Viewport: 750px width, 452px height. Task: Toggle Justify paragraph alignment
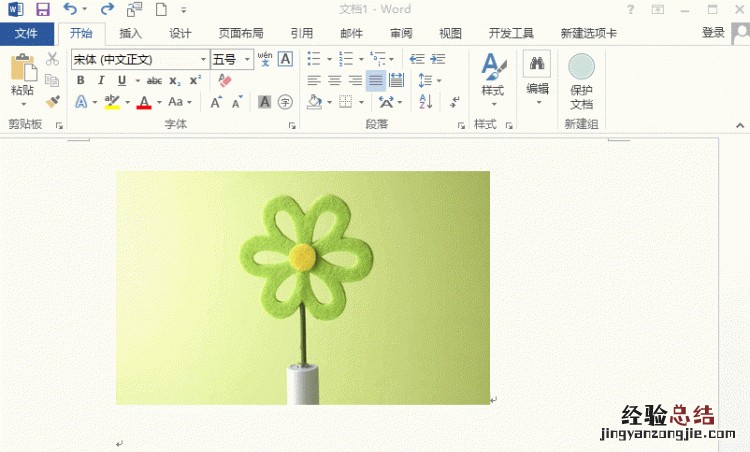point(375,81)
